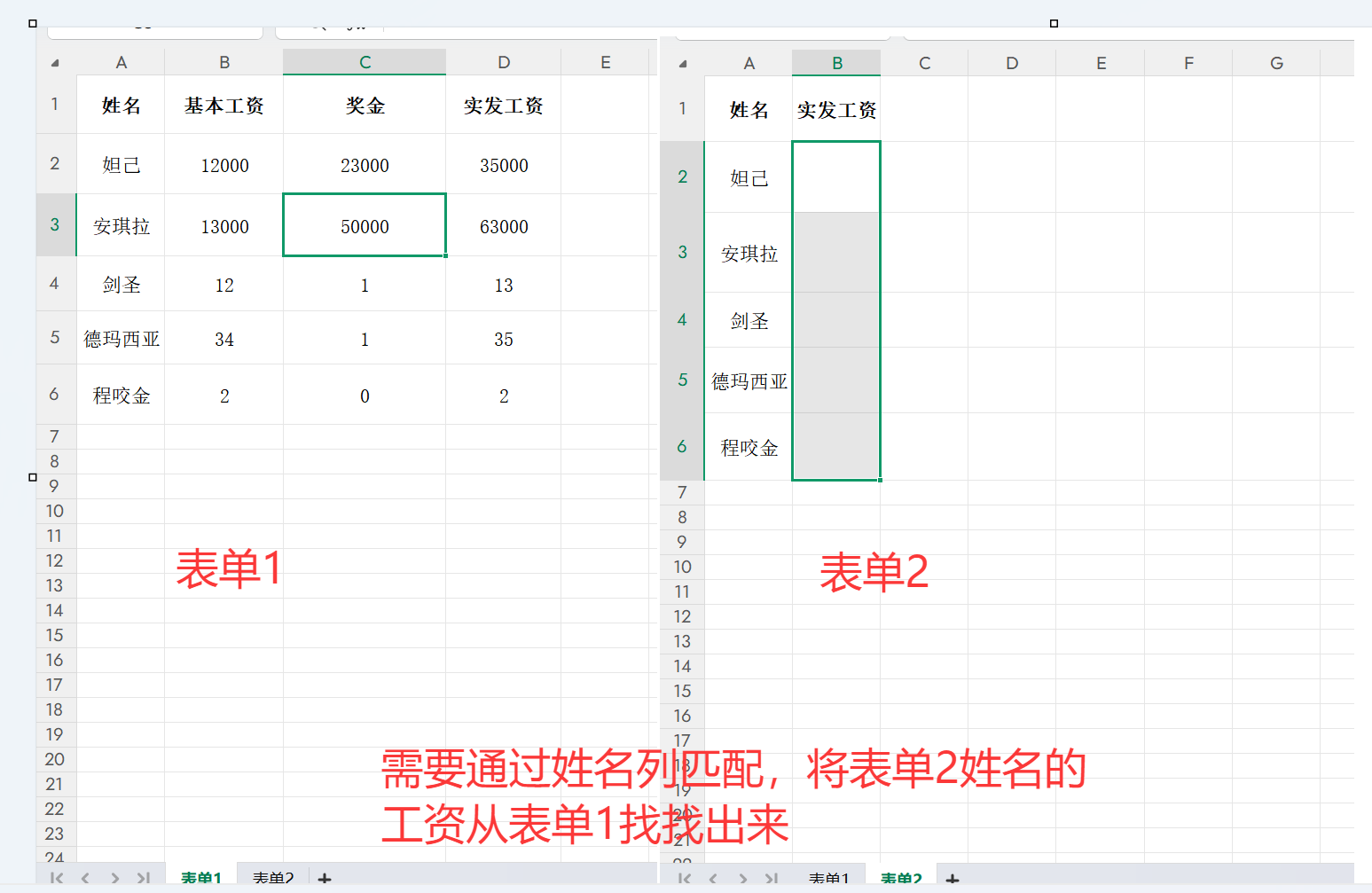Select column G header in right spreadsheet
1372x893 pixels.
1276,63
